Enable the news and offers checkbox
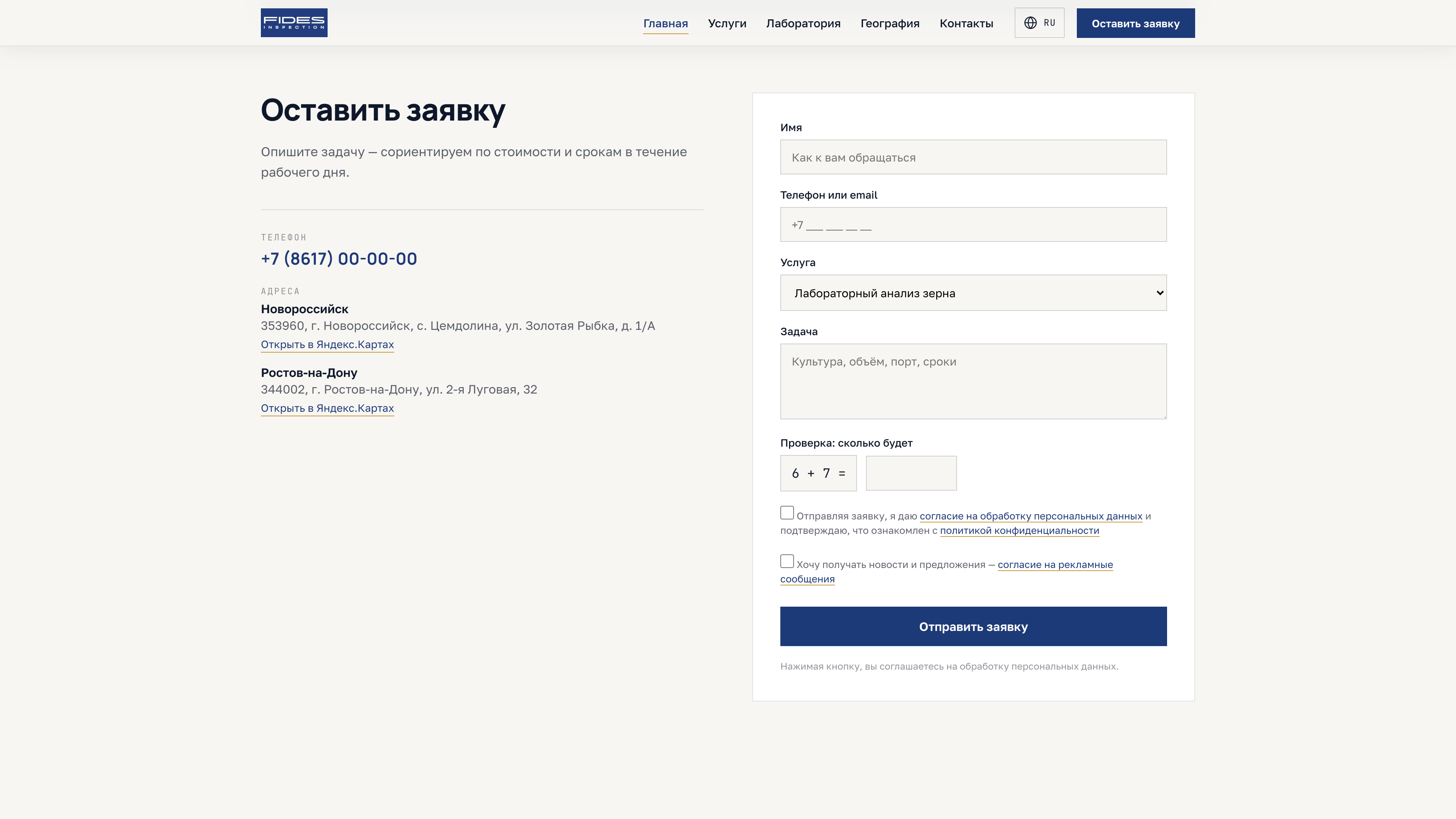 tap(787, 561)
